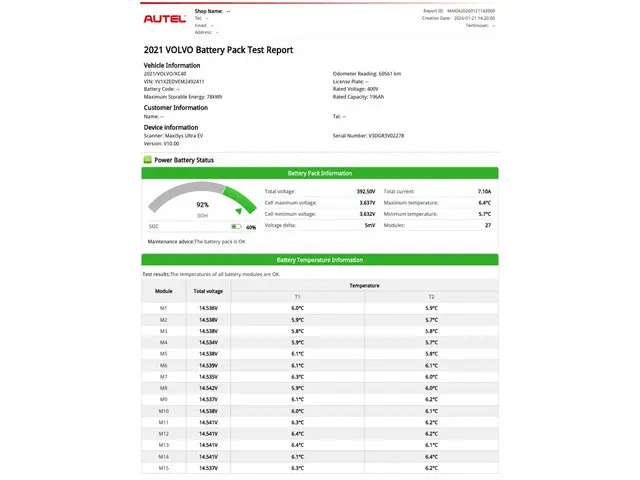
Task: Select the Battery Pack Information header bar
Action: point(319,173)
